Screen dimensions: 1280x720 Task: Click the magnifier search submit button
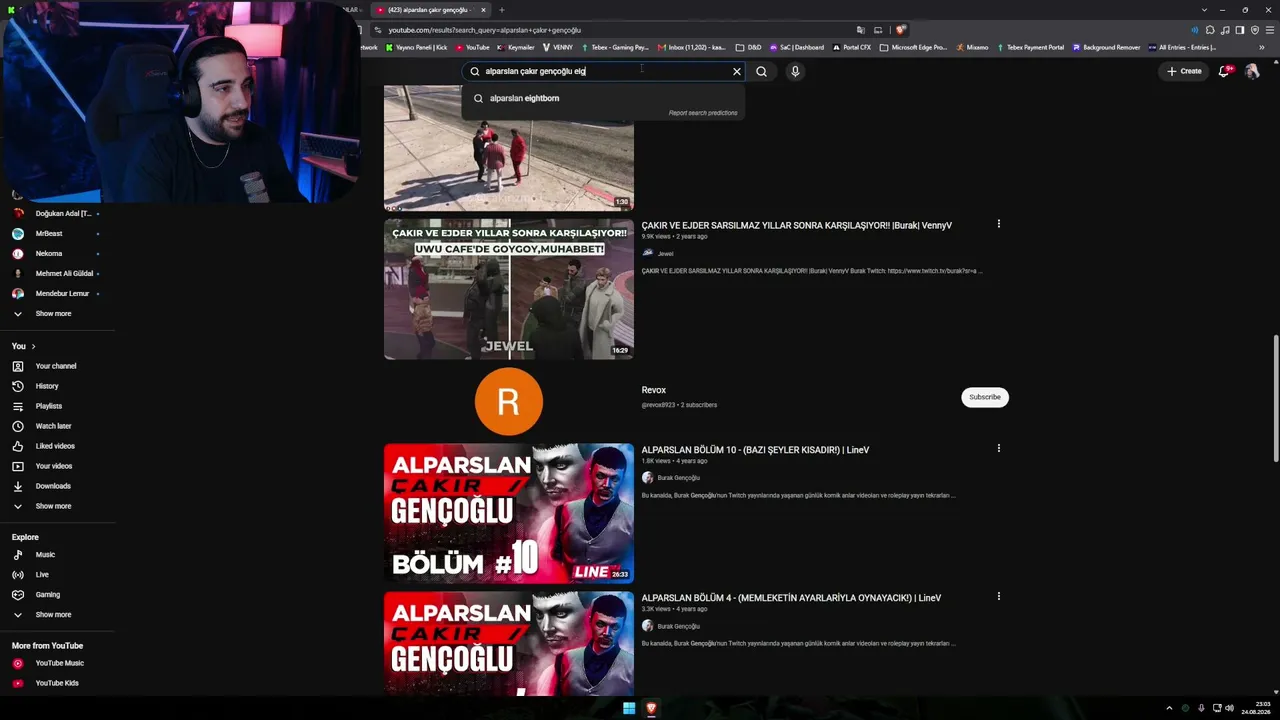coord(761,71)
